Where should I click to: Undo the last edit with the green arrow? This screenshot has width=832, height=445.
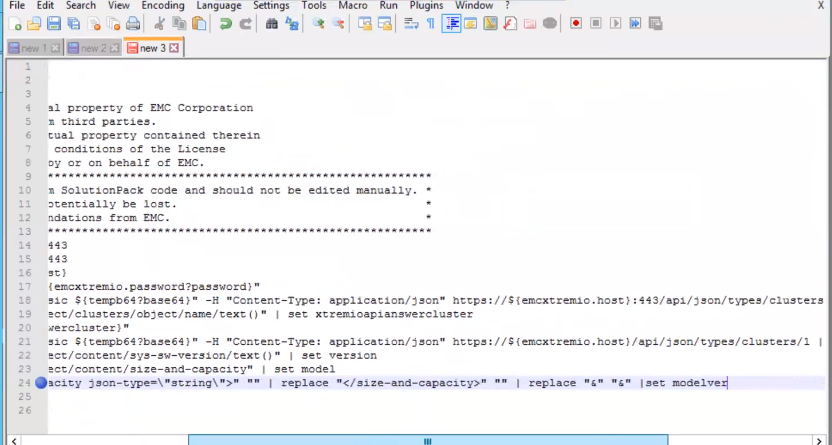[x=226, y=24]
